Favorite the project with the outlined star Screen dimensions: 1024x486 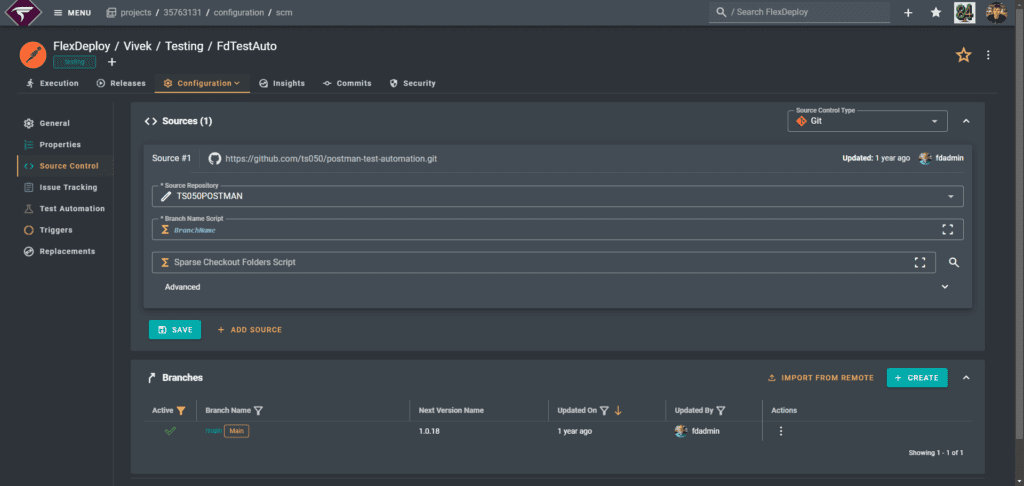coord(963,55)
